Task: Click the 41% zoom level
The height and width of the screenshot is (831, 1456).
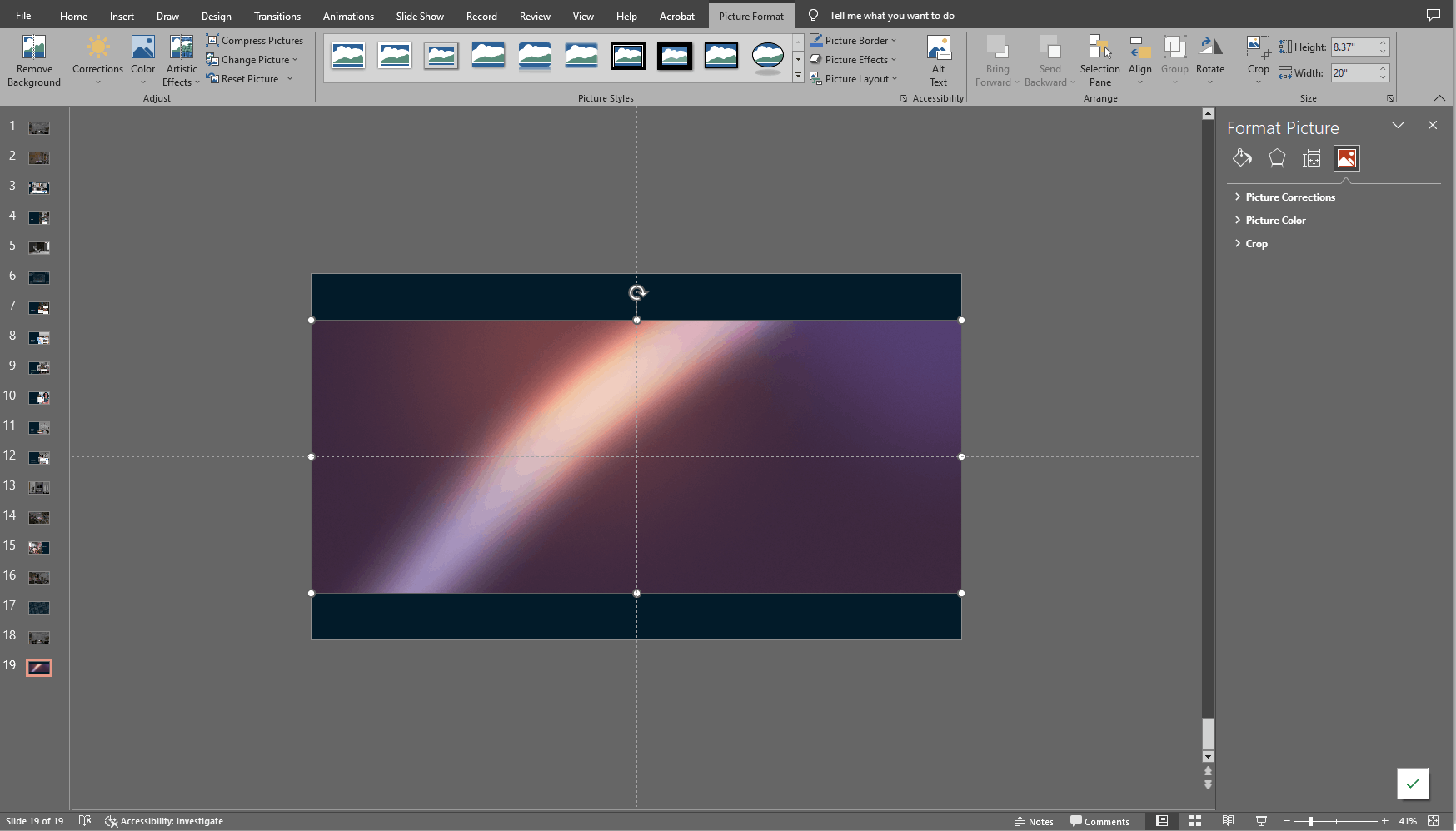Action: 1408,821
